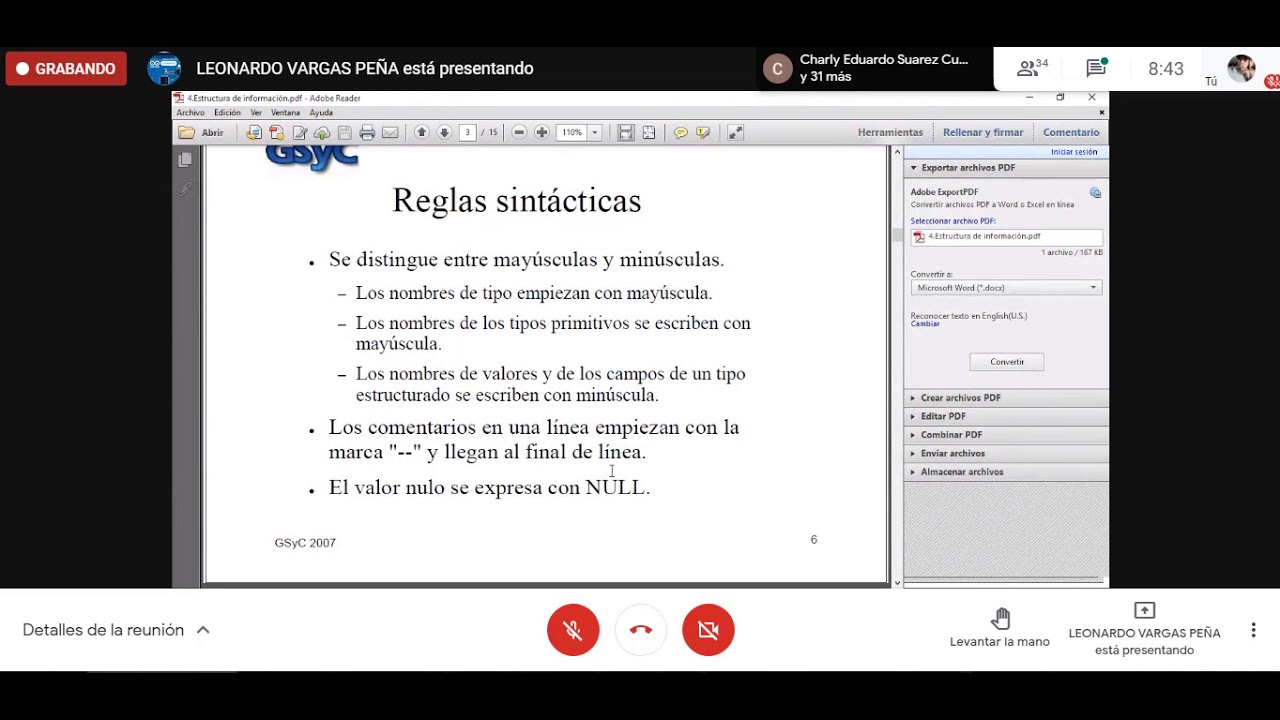
Task: Go to previous page with up arrow
Action: click(x=422, y=132)
